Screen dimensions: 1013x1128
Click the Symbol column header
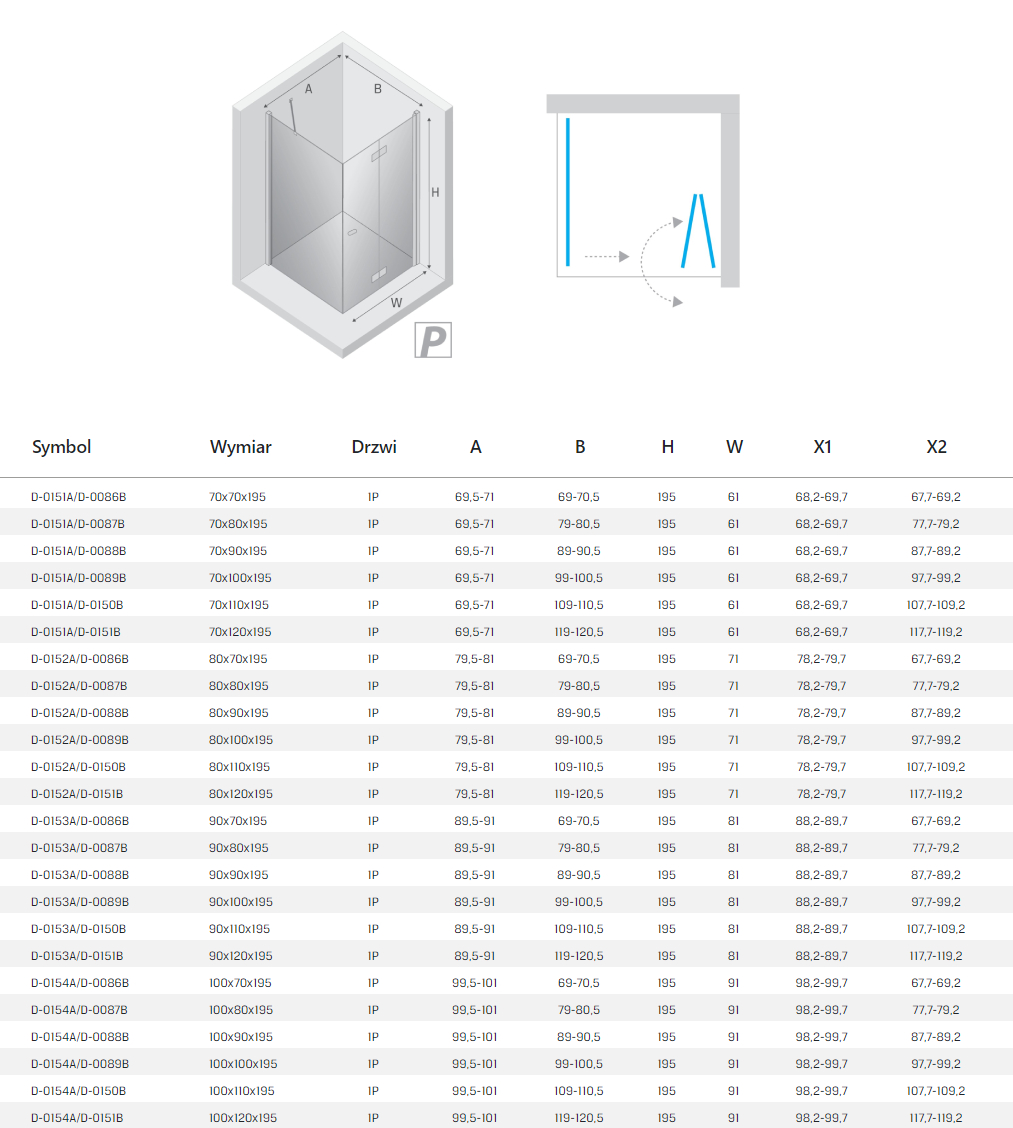coord(61,447)
